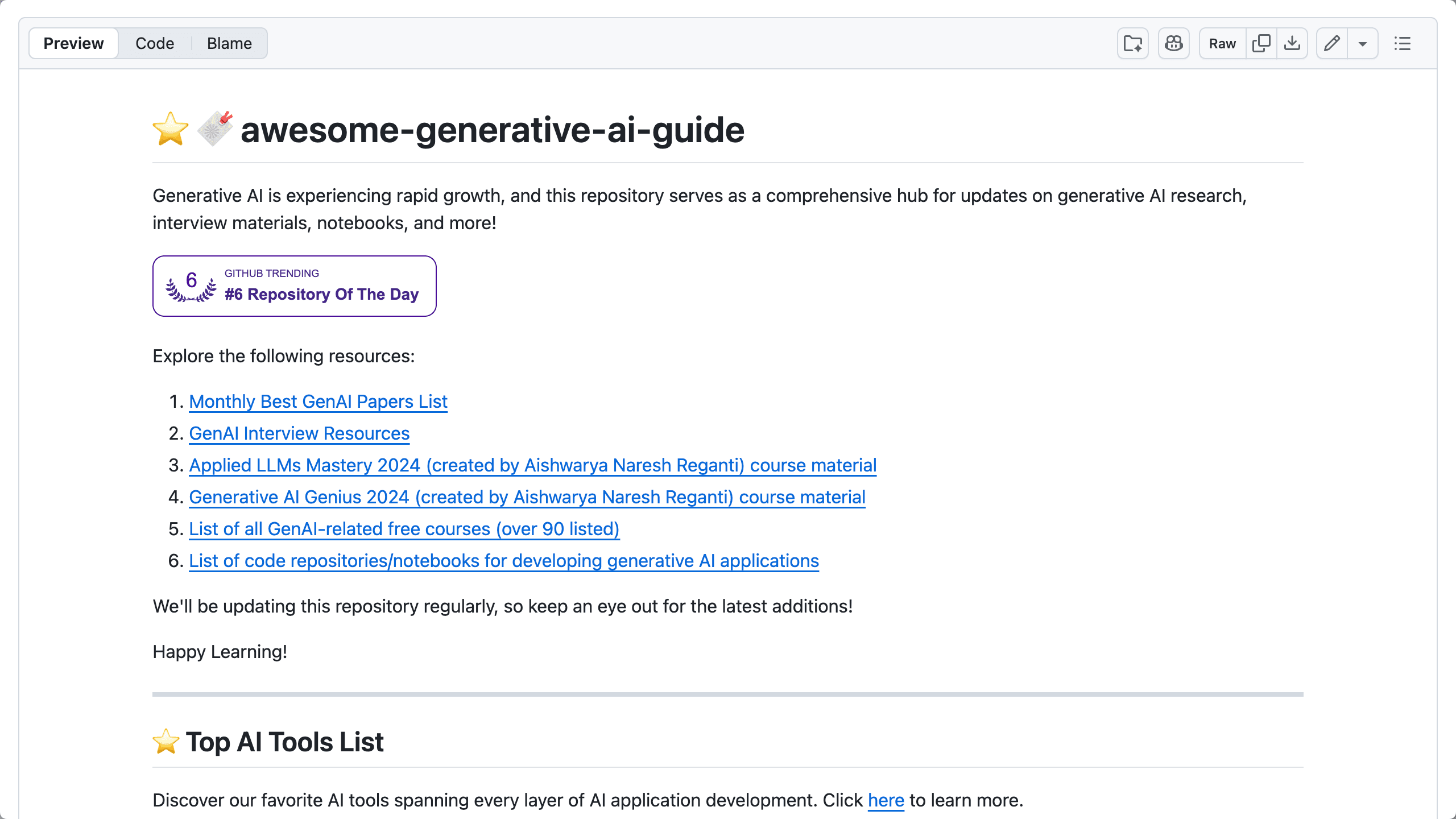
Task: Toggle the file outline panel
Action: 1403,44
